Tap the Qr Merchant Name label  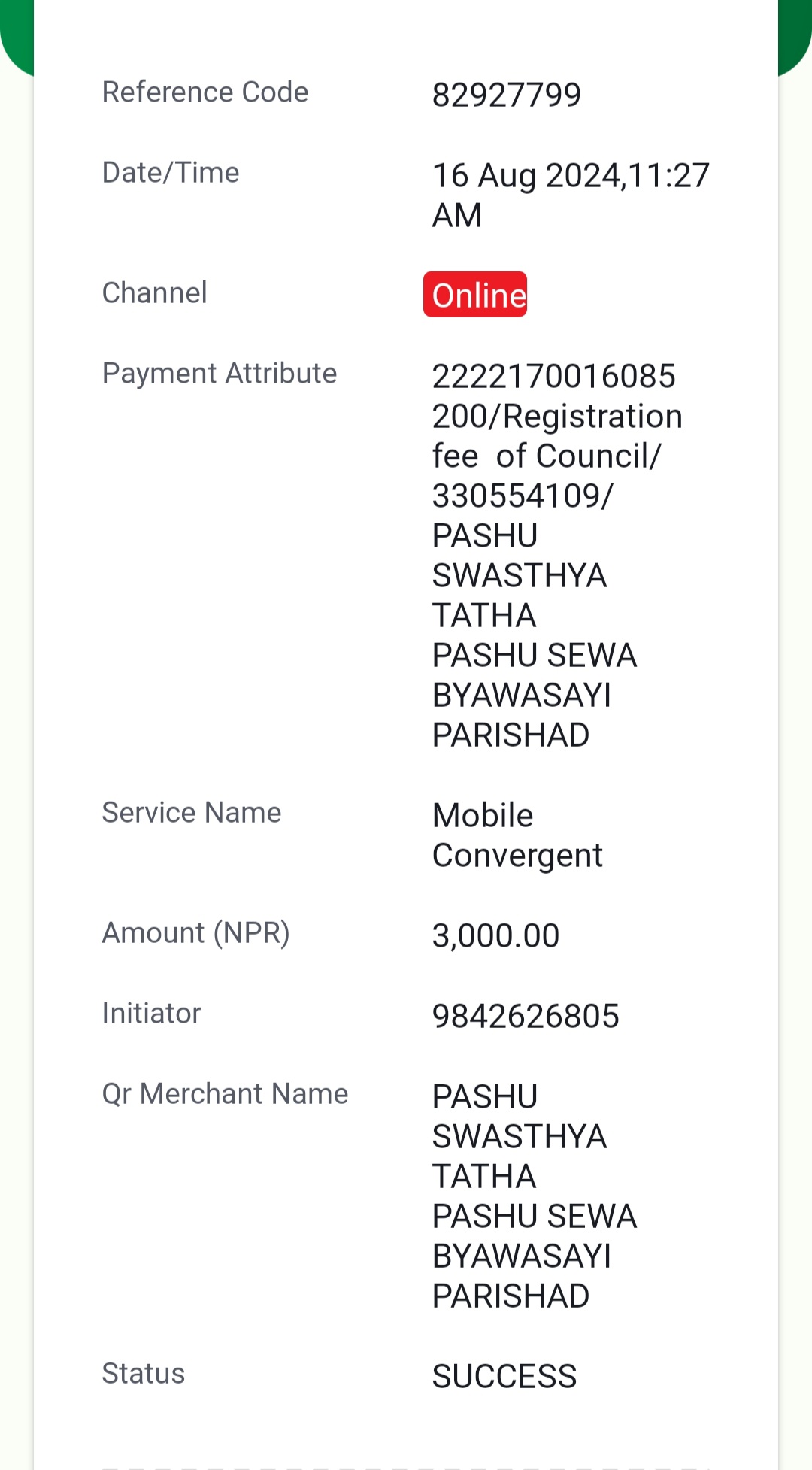click(226, 1093)
